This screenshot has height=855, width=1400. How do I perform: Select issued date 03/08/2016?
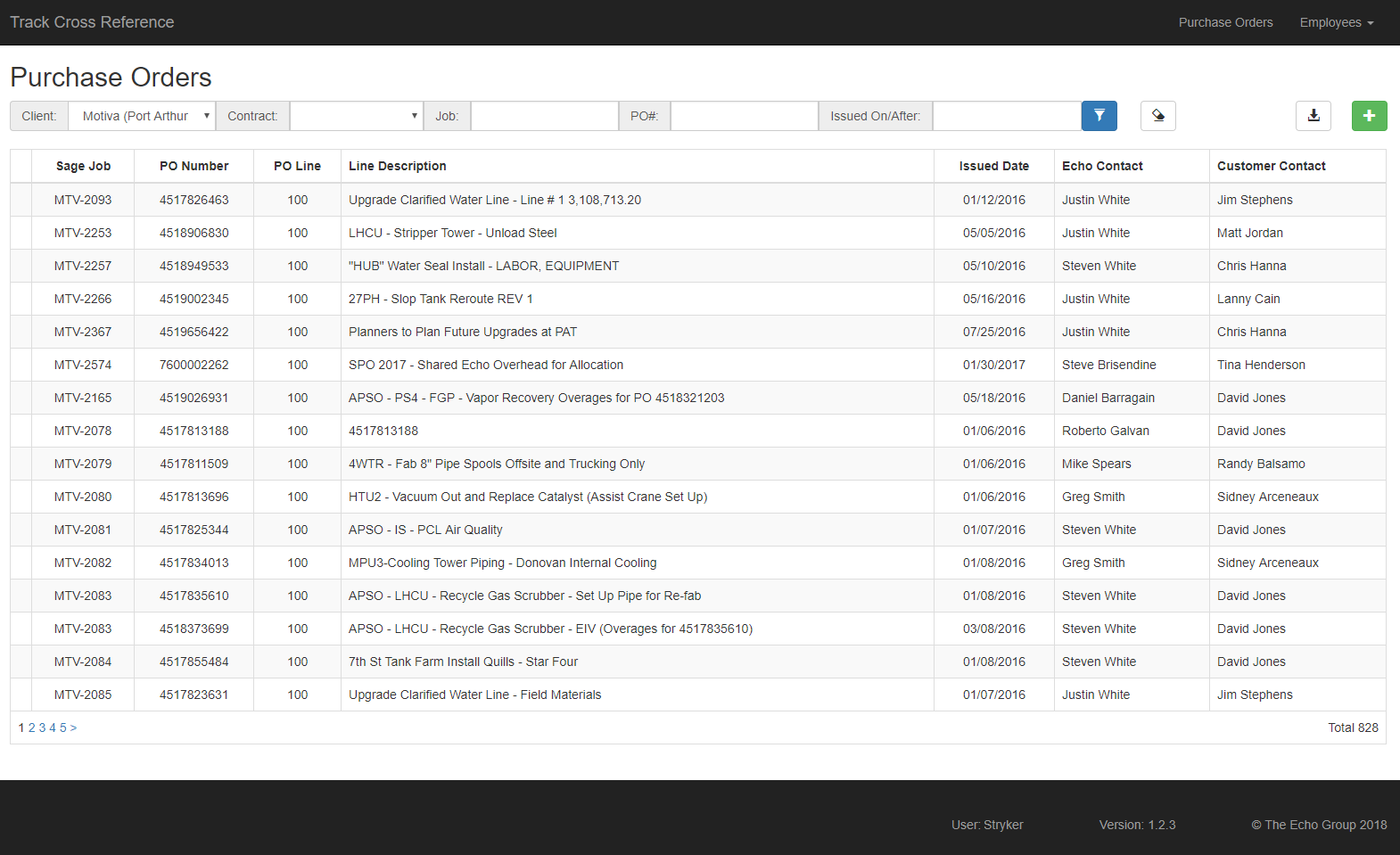click(993, 629)
